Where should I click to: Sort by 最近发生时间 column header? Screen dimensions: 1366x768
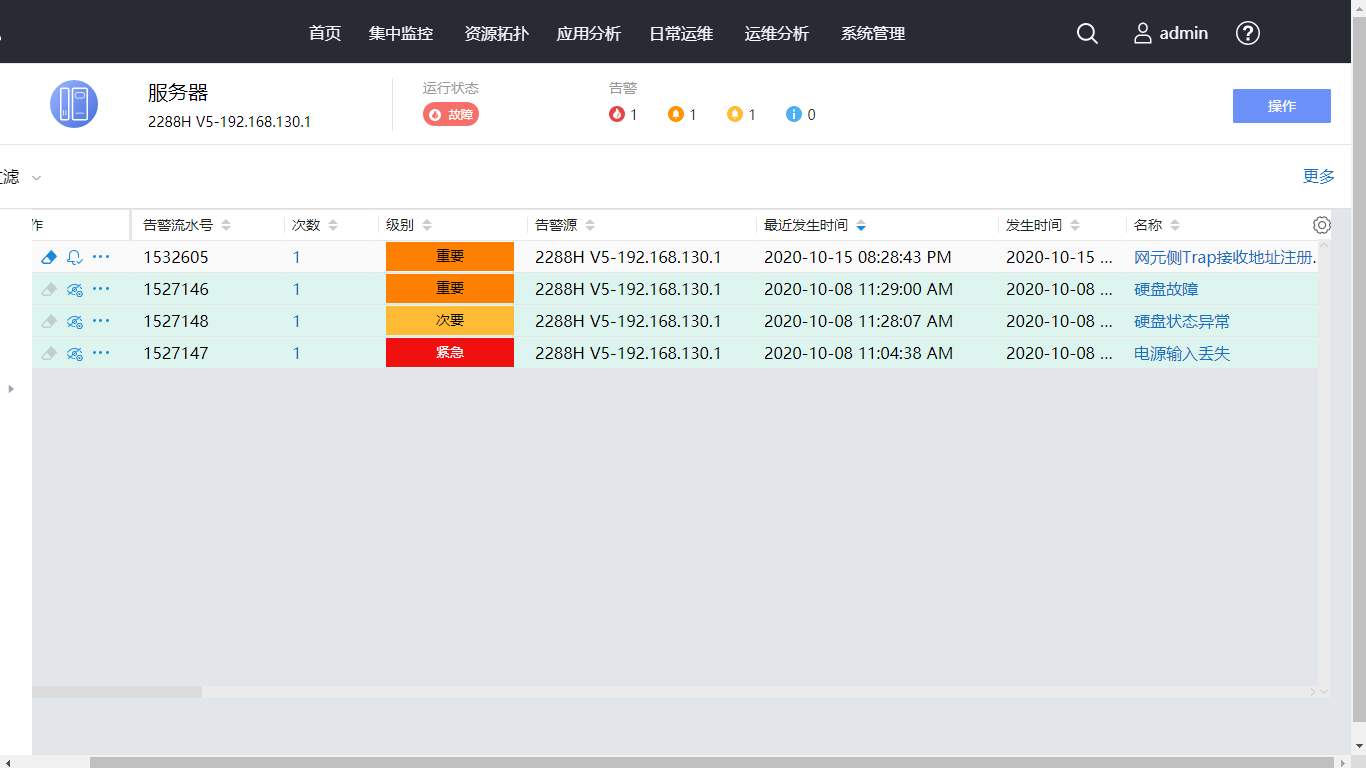coord(806,225)
